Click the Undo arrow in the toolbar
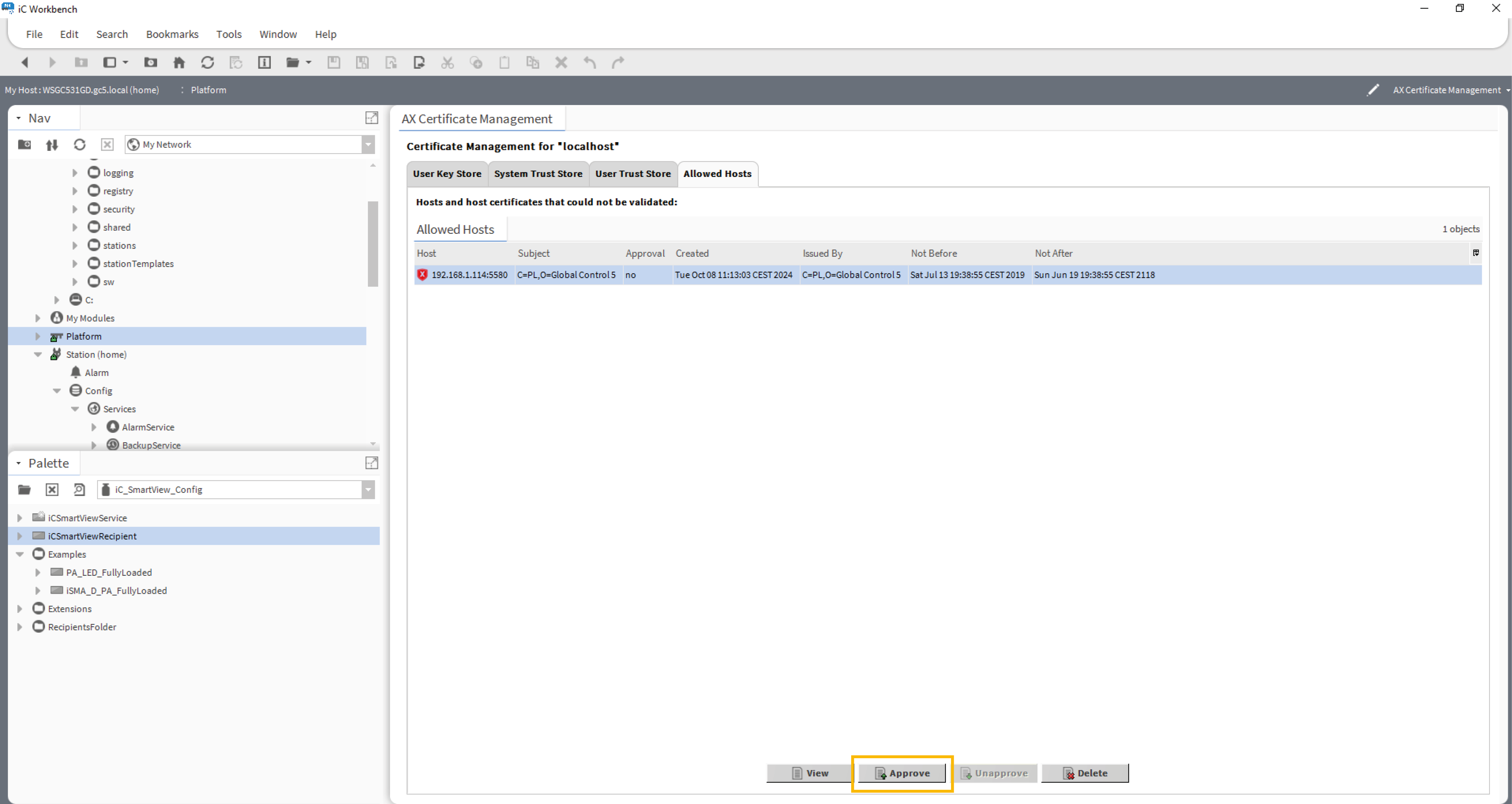This screenshot has height=804, width=1512. [x=590, y=62]
